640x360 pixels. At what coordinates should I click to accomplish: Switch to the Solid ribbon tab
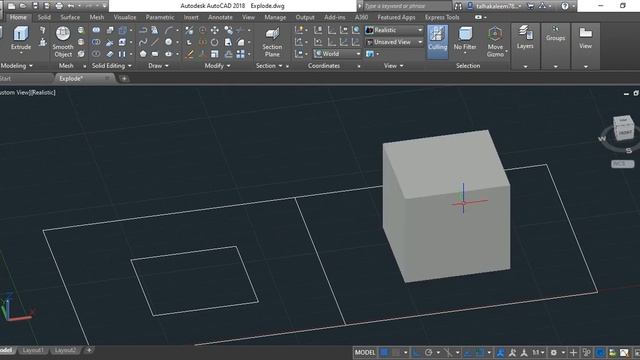tap(44, 17)
